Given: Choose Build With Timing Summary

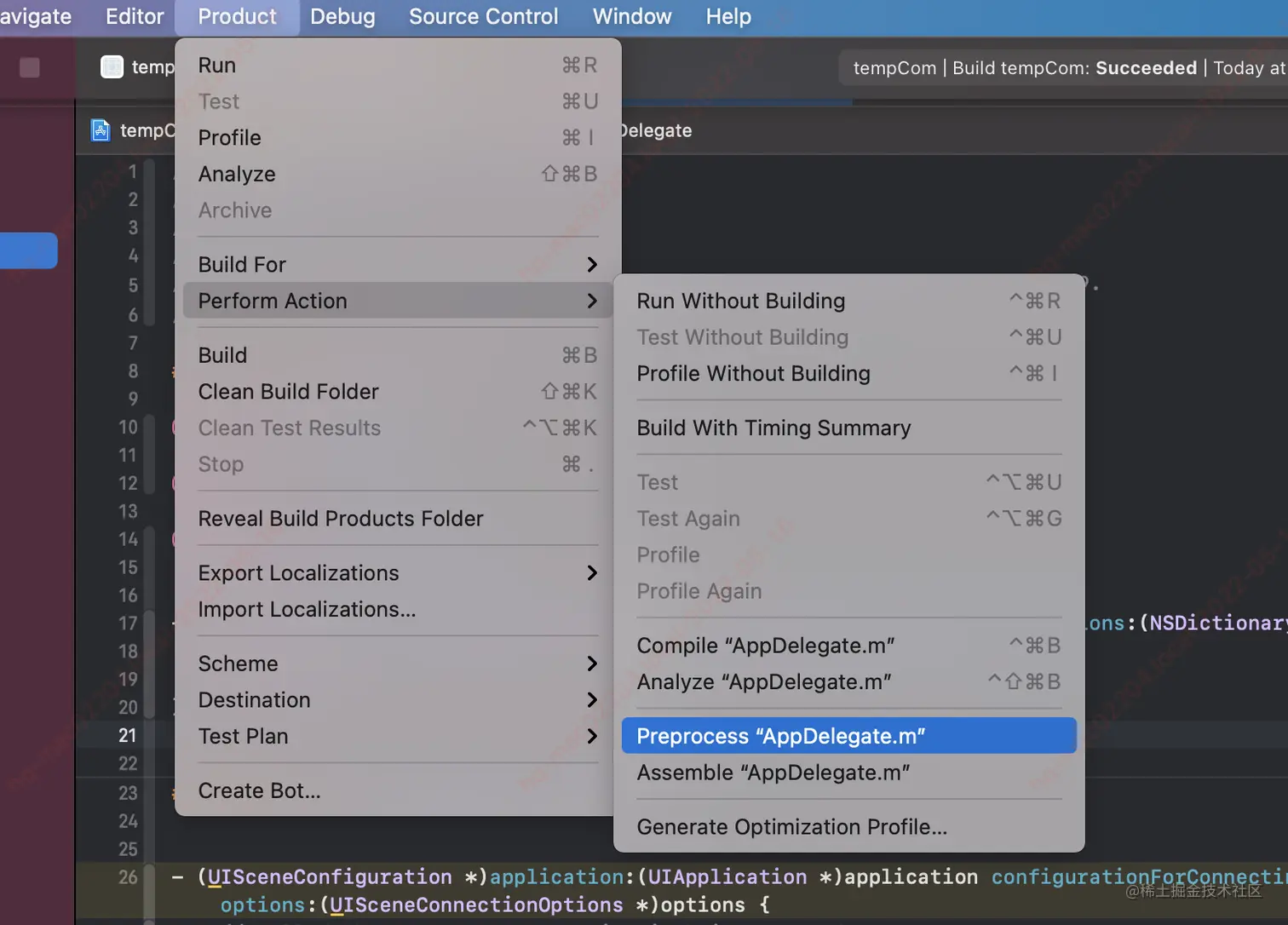Looking at the screenshot, I should (x=773, y=428).
